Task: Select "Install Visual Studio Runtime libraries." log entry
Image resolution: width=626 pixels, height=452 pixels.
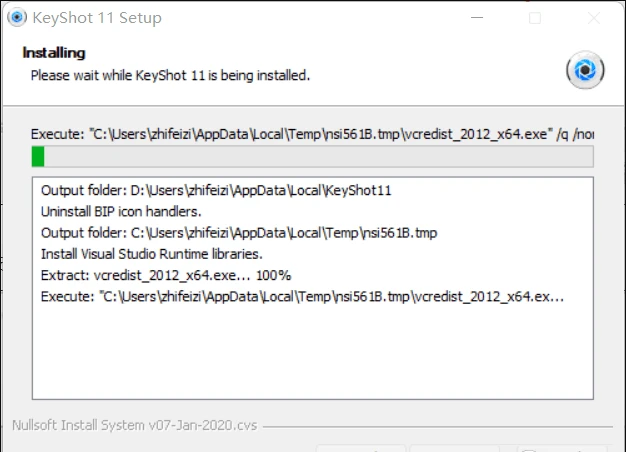Action: (x=151, y=254)
